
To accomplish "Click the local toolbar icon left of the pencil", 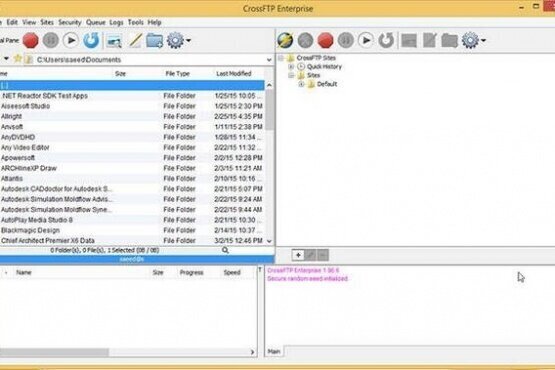I will (114, 41).
